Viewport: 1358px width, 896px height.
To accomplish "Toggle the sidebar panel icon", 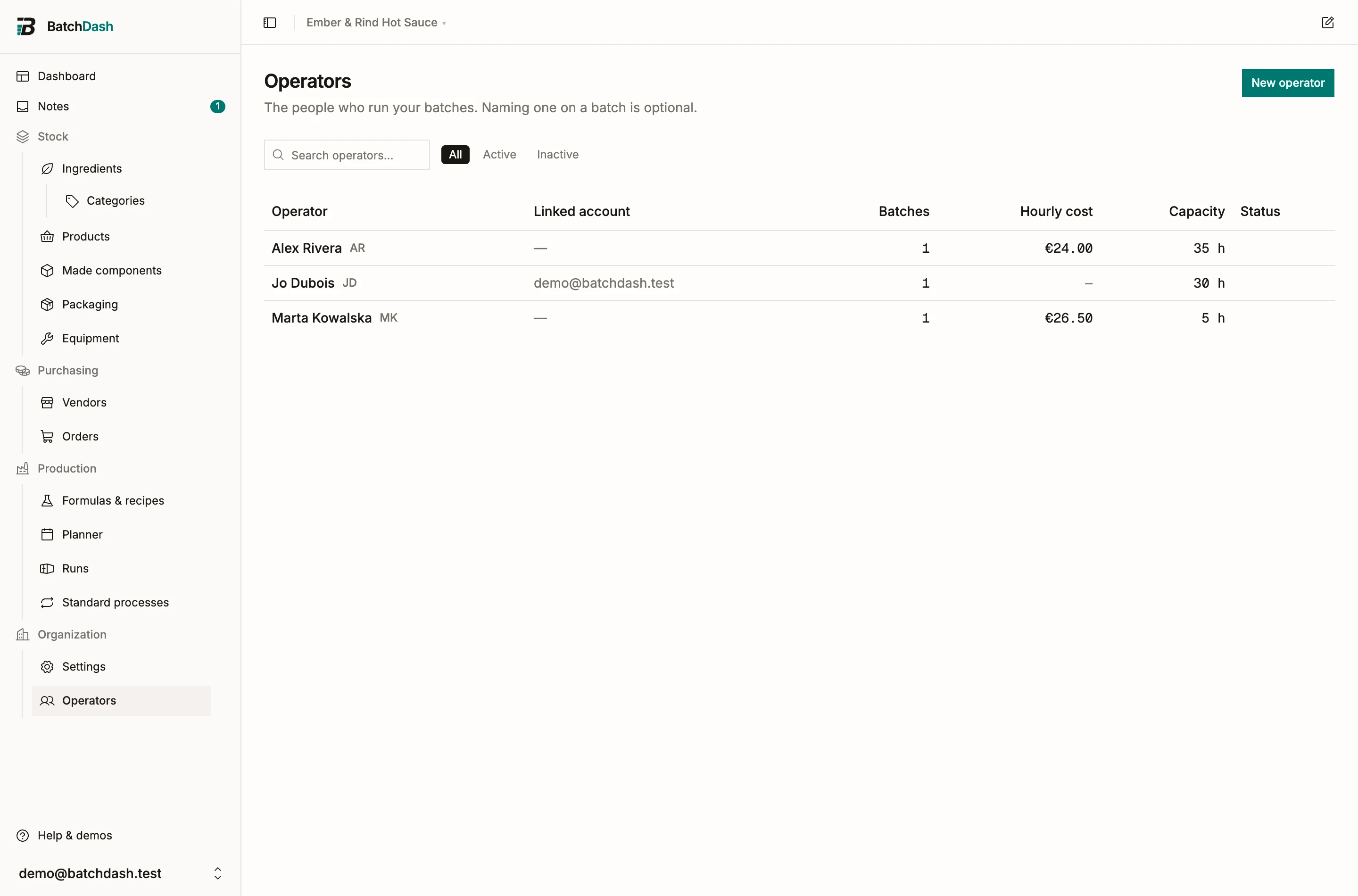I will click(270, 23).
